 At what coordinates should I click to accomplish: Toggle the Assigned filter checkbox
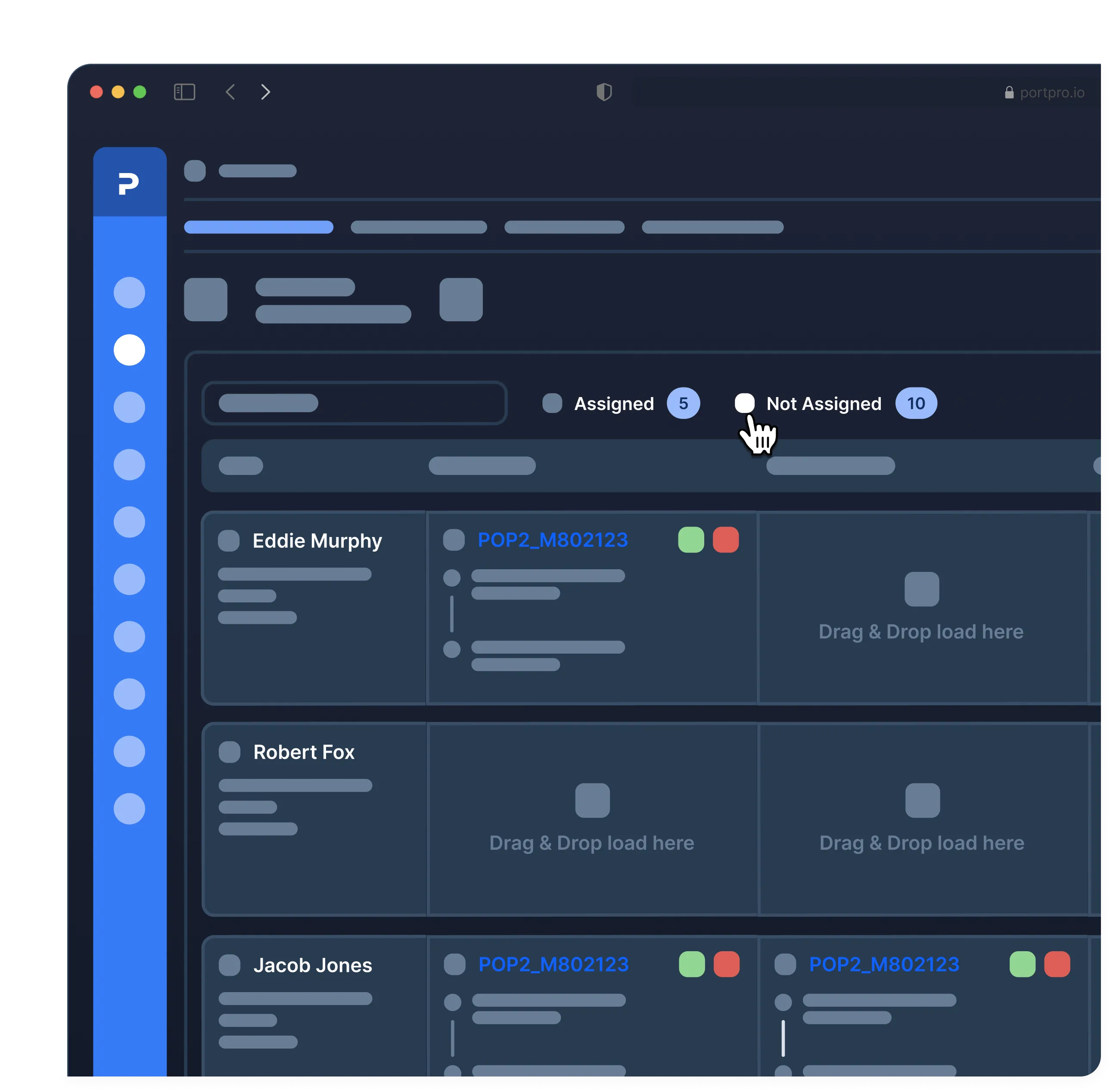pos(552,403)
